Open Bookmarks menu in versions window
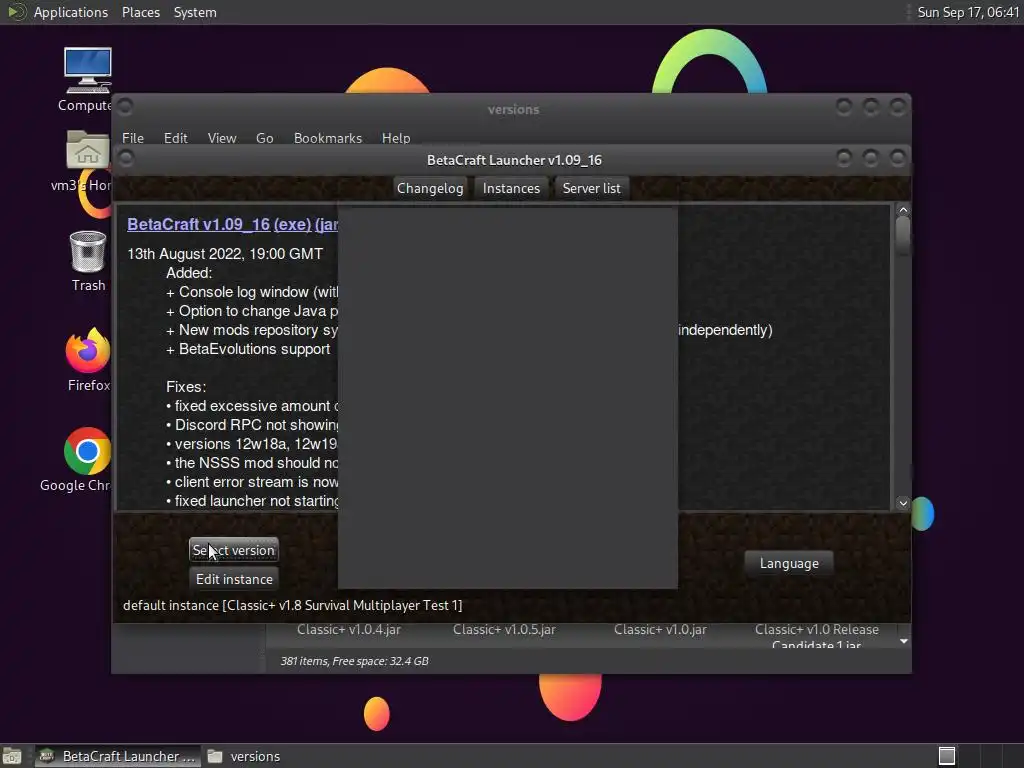The height and width of the screenshot is (768, 1024). (327, 138)
